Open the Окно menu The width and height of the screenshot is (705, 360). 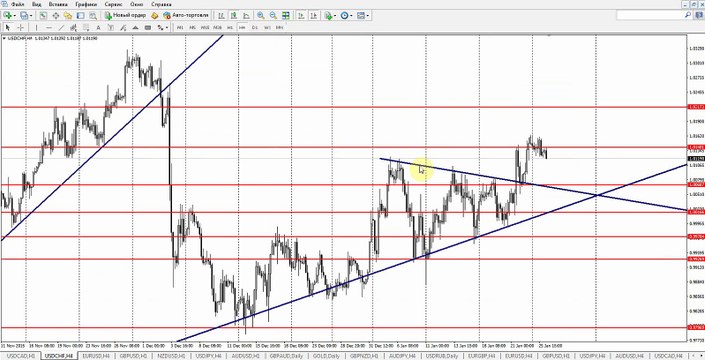point(137,4)
